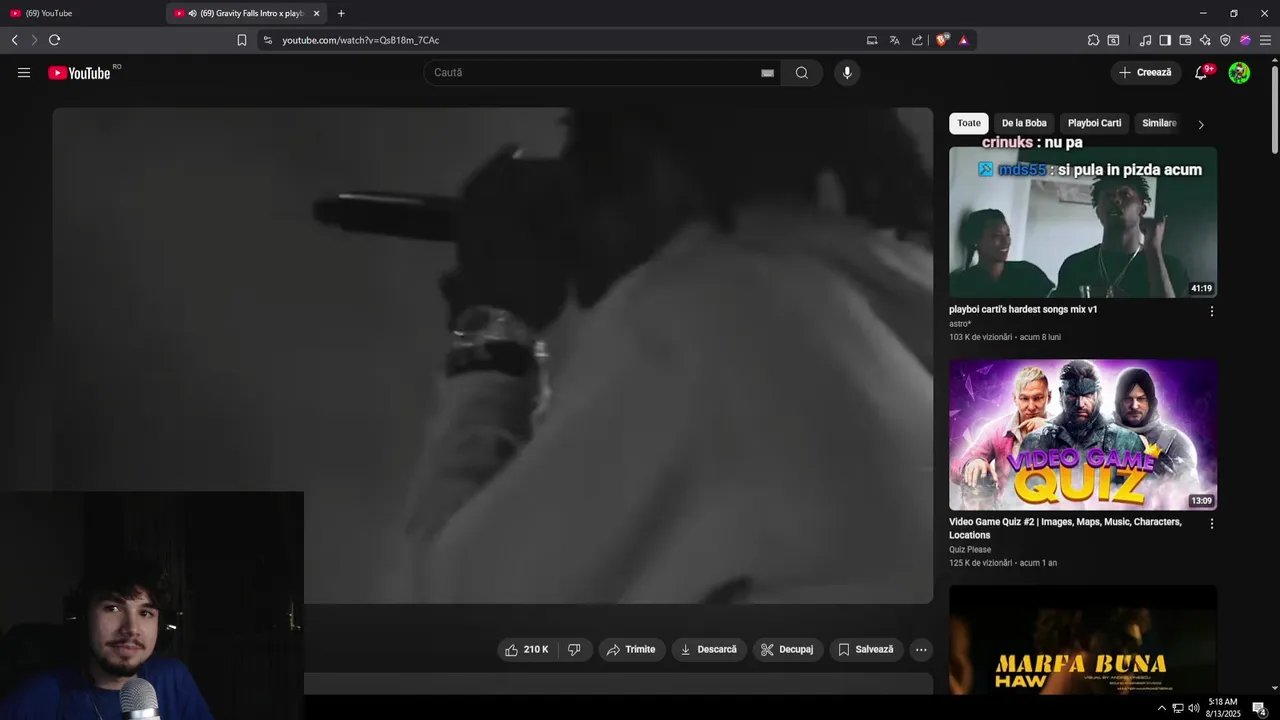Open Brave VPN shield icon
Screen dimensions: 1280x720
pyautogui.click(x=1225, y=40)
